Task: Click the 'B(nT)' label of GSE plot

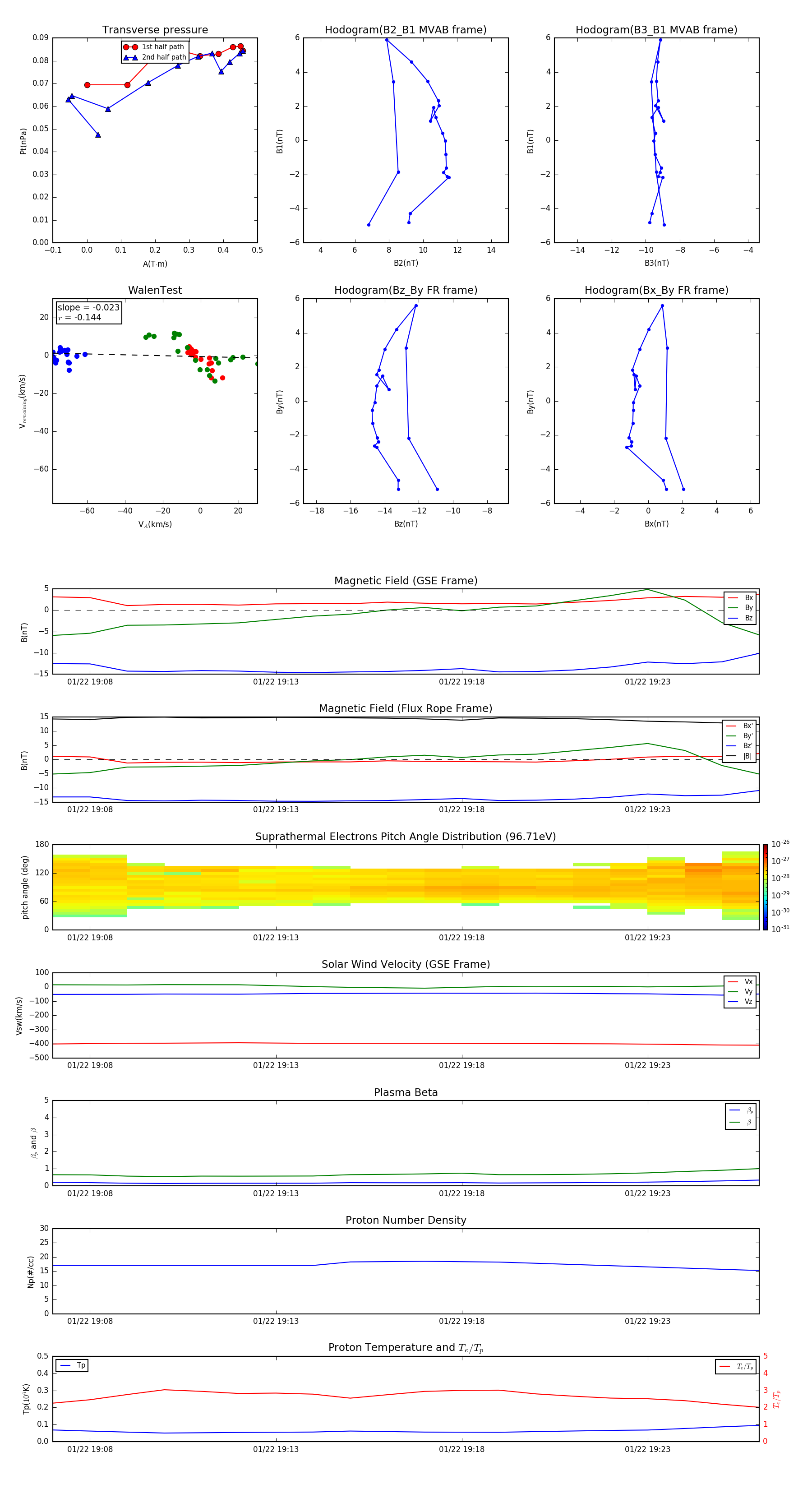Action: 24,632
